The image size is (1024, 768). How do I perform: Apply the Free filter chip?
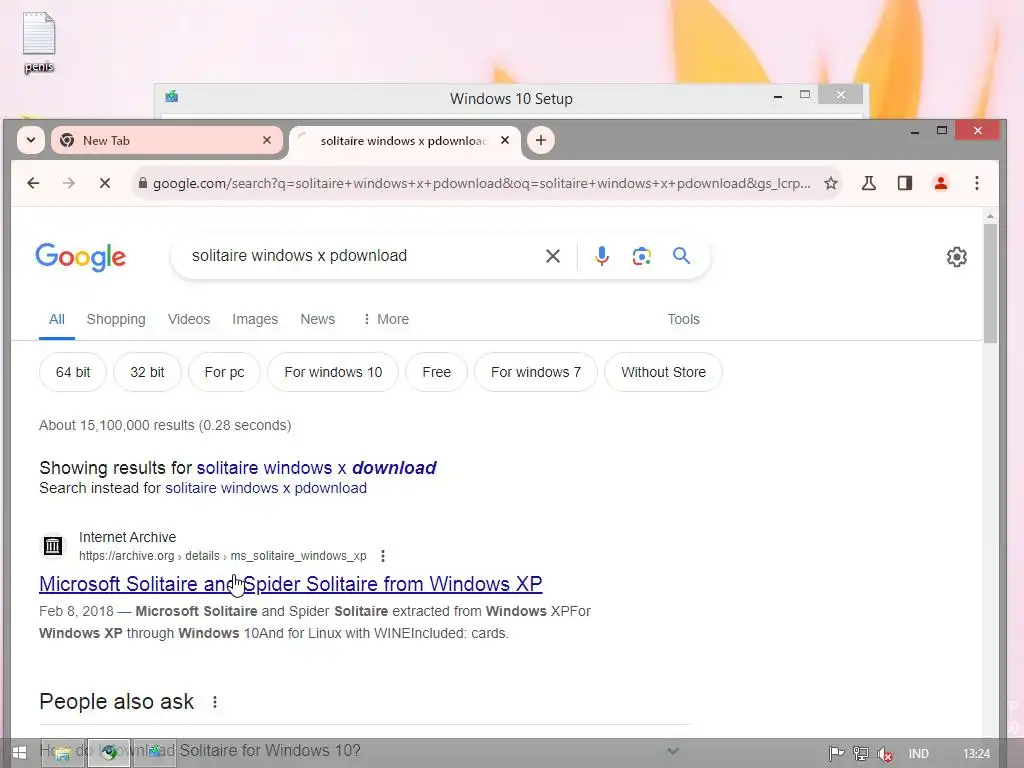(436, 372)
